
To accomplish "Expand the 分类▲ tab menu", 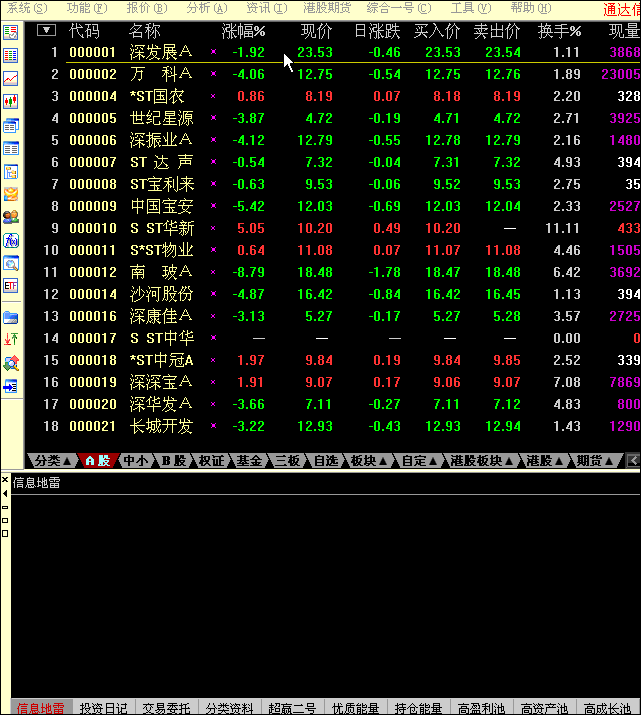I will (x=53, y=461).
